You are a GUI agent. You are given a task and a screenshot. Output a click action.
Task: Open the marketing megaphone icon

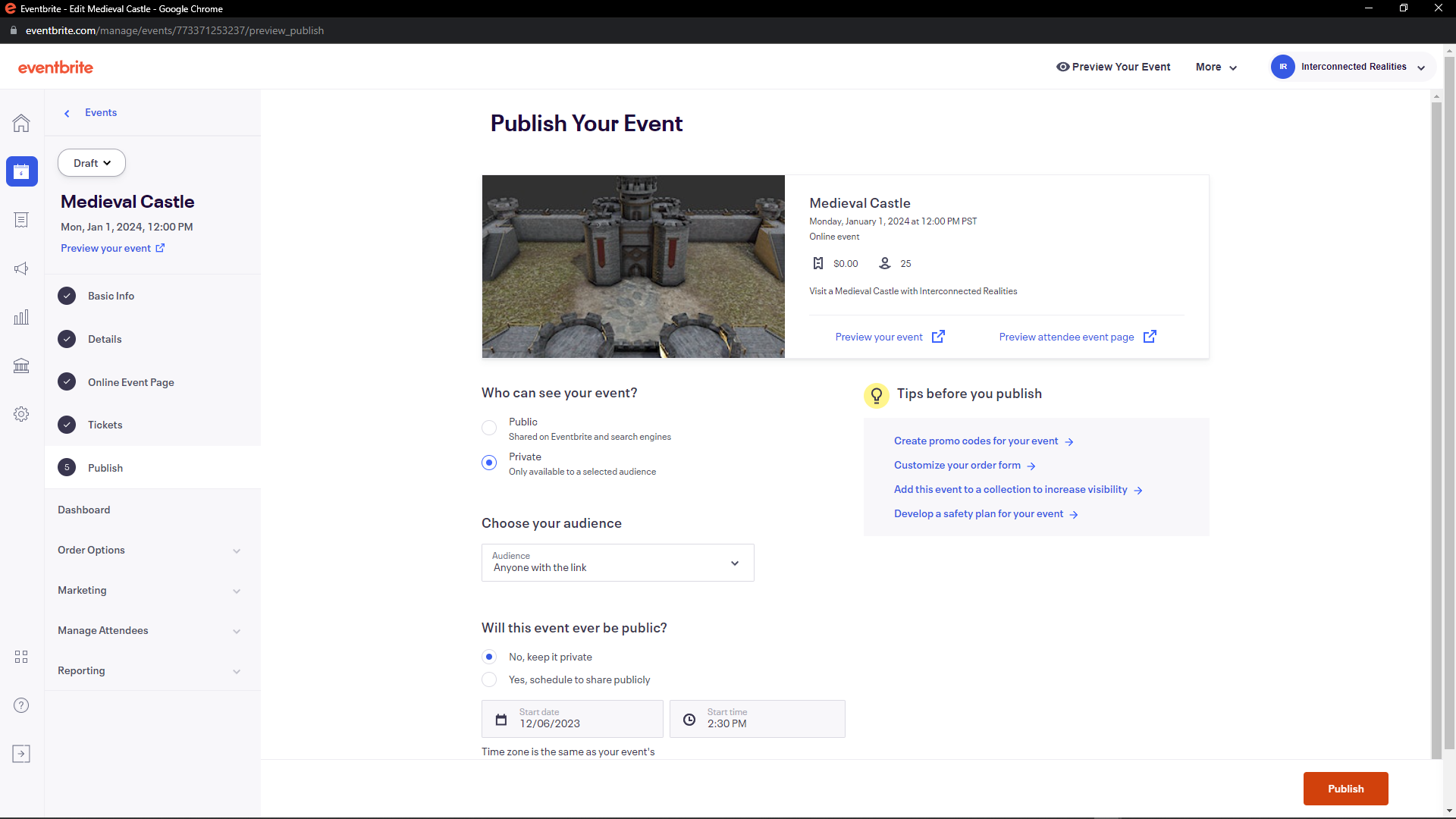[x=21, y=268]
